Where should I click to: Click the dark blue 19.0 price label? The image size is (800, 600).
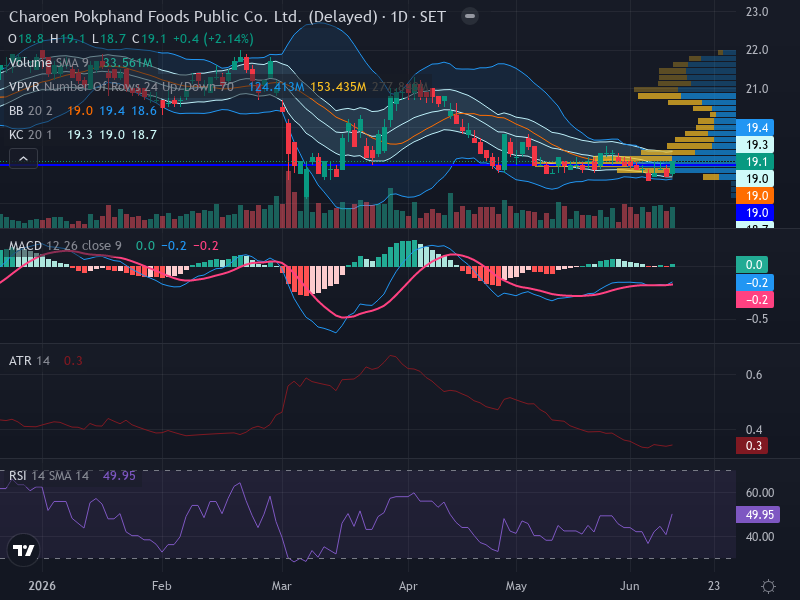(755, 213)
